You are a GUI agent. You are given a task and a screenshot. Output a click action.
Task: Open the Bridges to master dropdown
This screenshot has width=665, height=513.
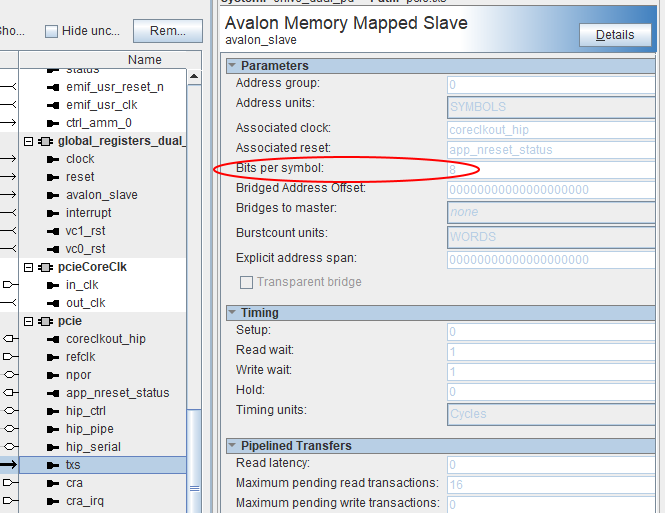[x=551, y=212]
